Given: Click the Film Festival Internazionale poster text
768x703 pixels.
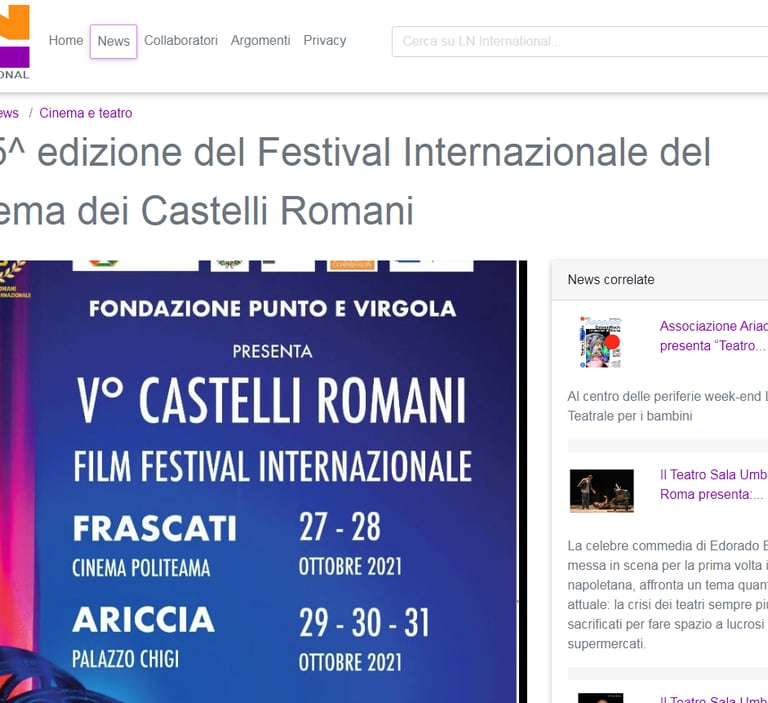Looking at the screenshot, I should point(273,466).
